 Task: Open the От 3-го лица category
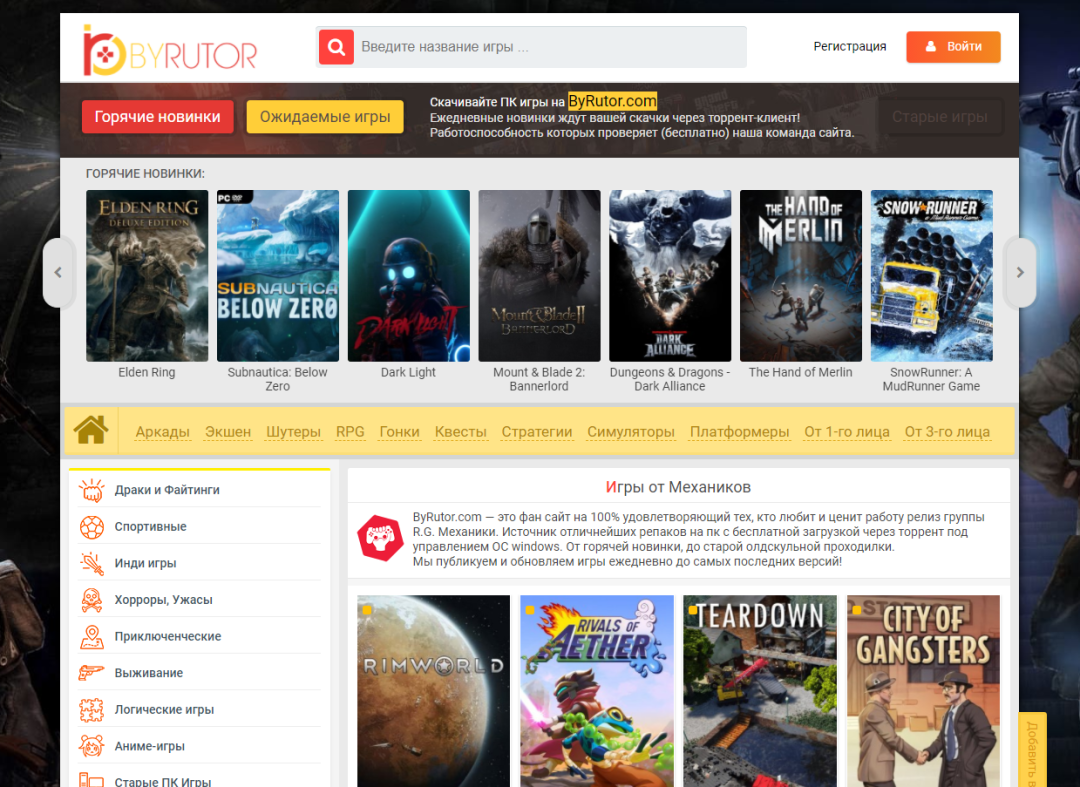(x=947, y=432)
